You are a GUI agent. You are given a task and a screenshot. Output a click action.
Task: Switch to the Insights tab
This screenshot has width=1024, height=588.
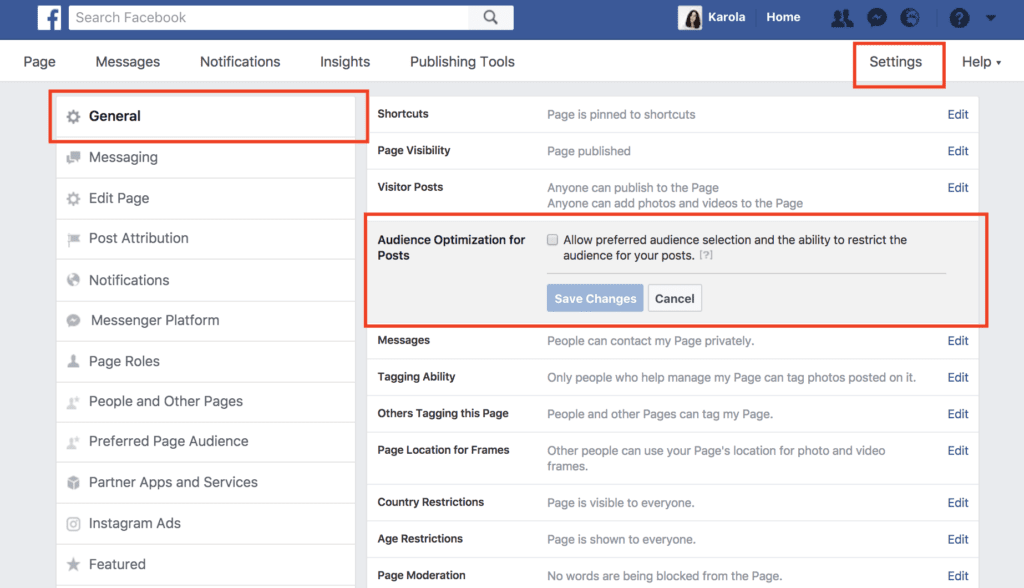344,61
